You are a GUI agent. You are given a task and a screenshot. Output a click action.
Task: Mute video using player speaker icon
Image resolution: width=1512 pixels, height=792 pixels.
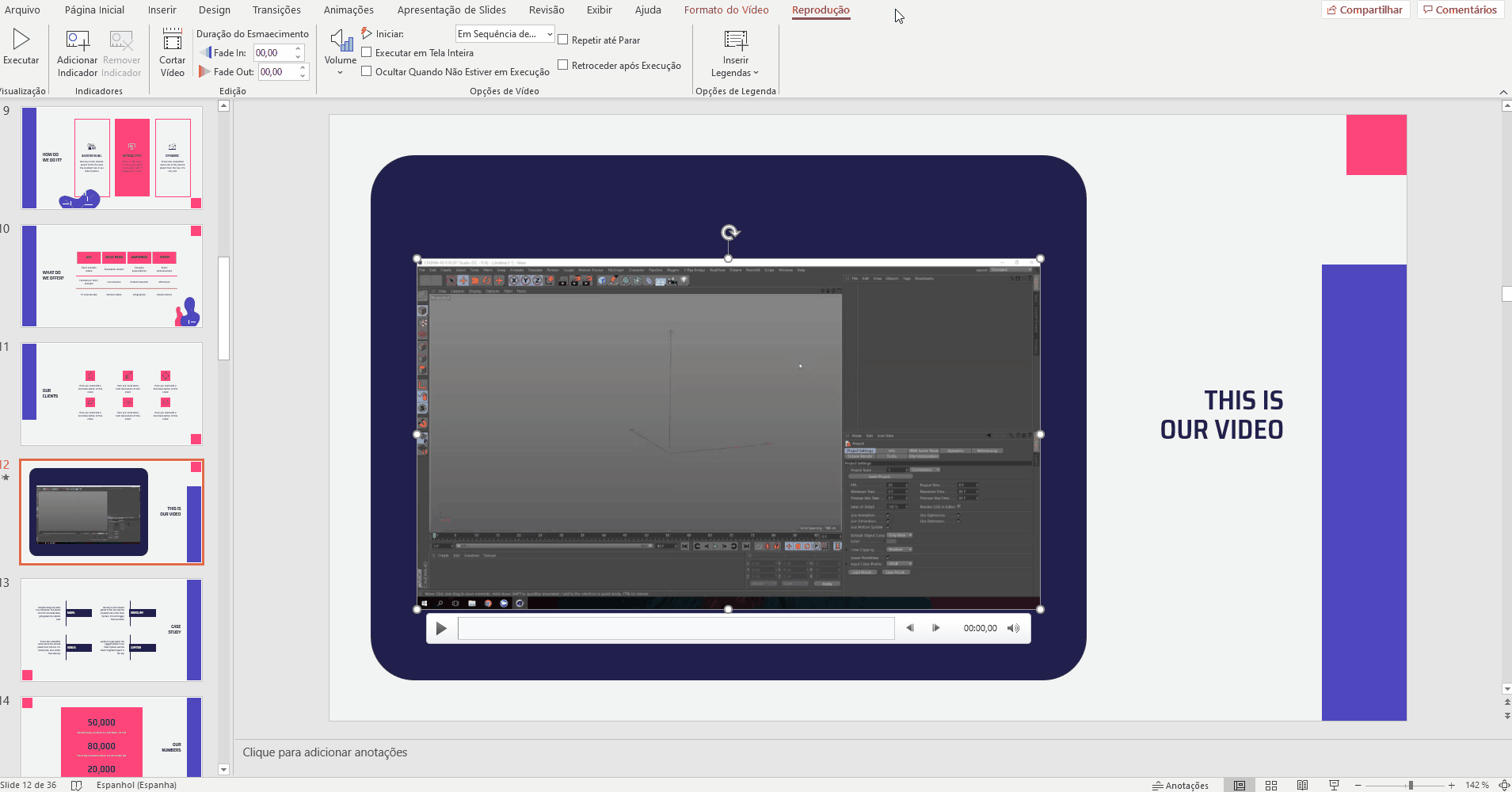click(1013, 628)
